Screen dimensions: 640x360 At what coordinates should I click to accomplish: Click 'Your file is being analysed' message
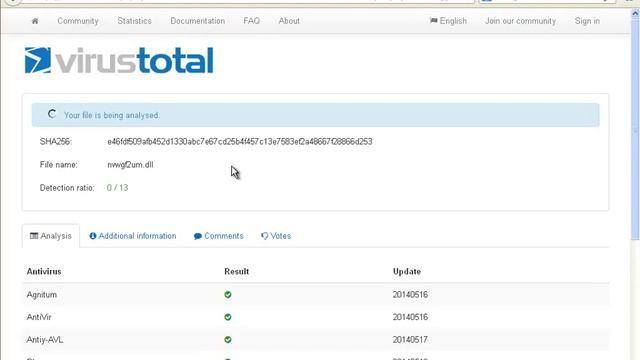tap(112, 116)
